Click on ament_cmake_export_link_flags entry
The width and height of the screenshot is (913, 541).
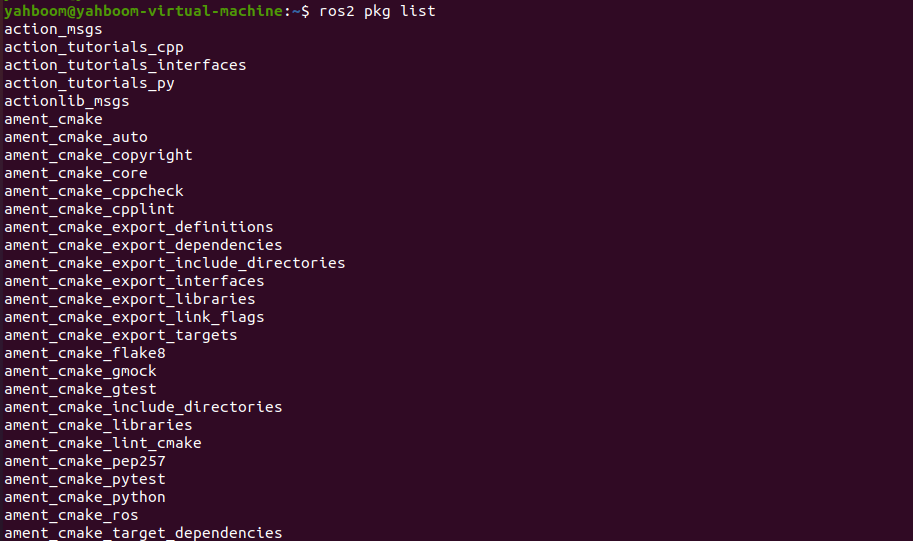134,317
